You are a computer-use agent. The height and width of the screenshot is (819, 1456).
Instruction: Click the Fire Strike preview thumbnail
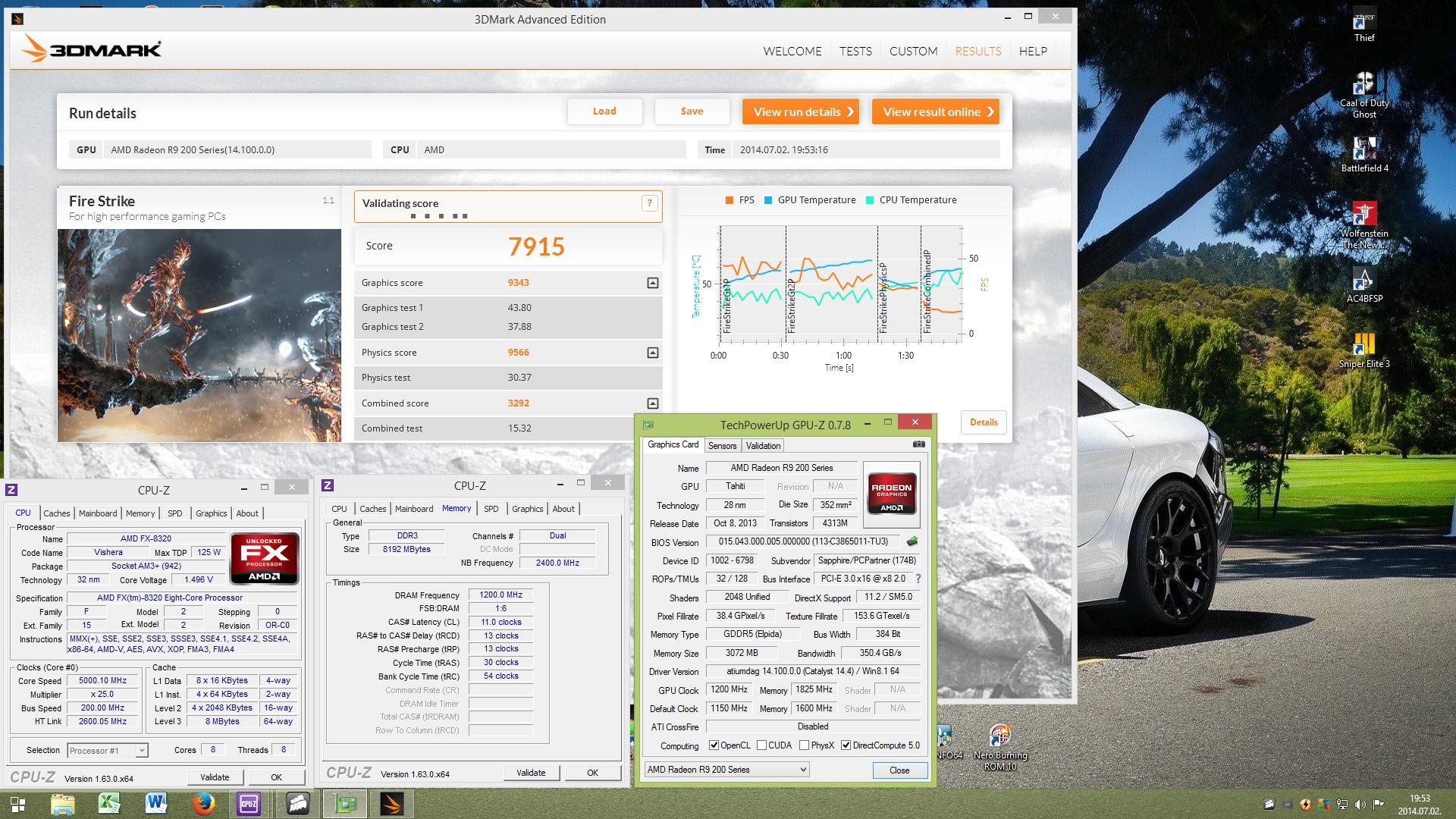199,335
